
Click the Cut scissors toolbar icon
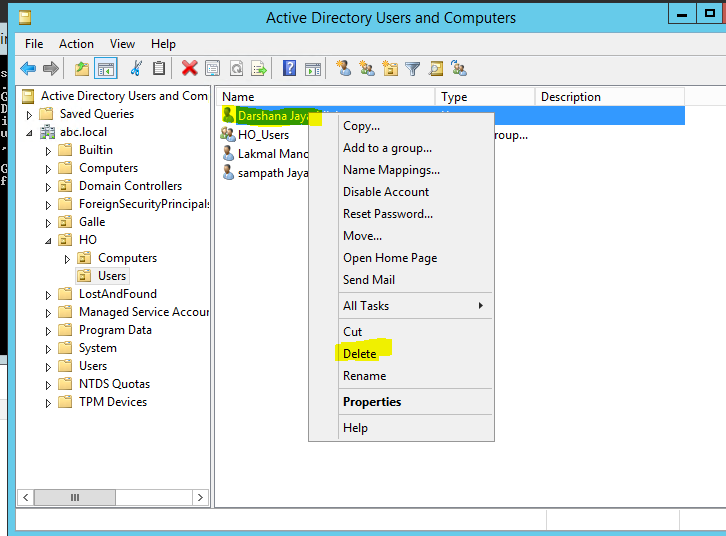136,69
